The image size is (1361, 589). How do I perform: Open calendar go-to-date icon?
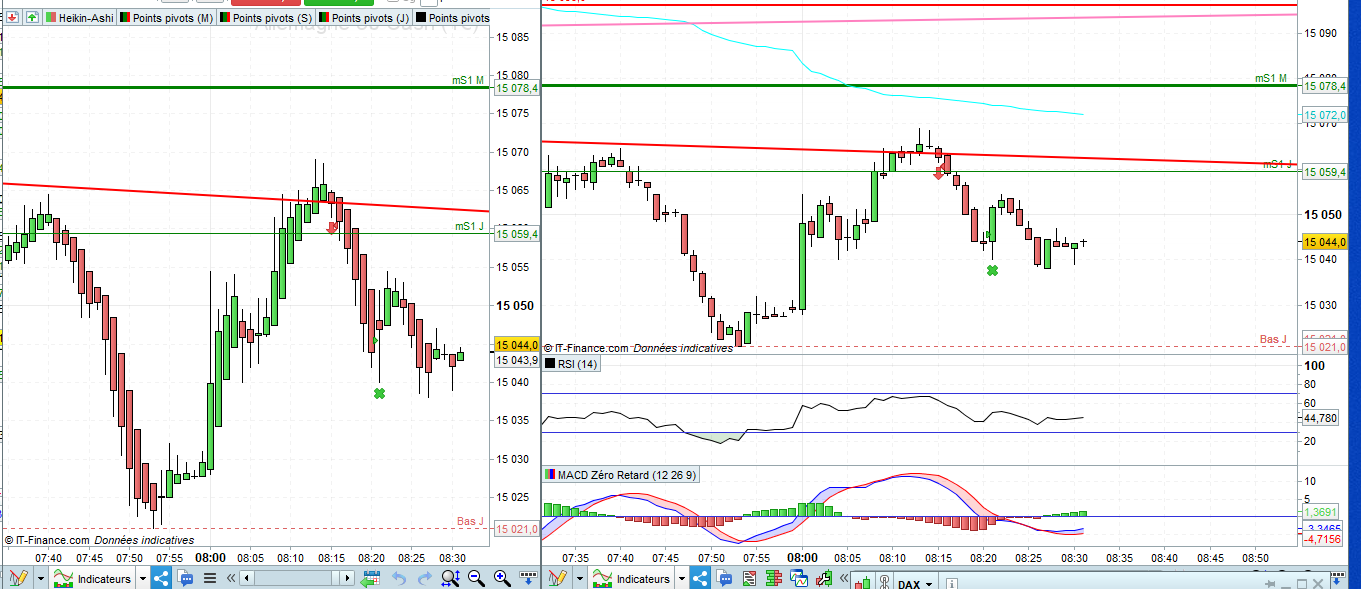[370, 578]
